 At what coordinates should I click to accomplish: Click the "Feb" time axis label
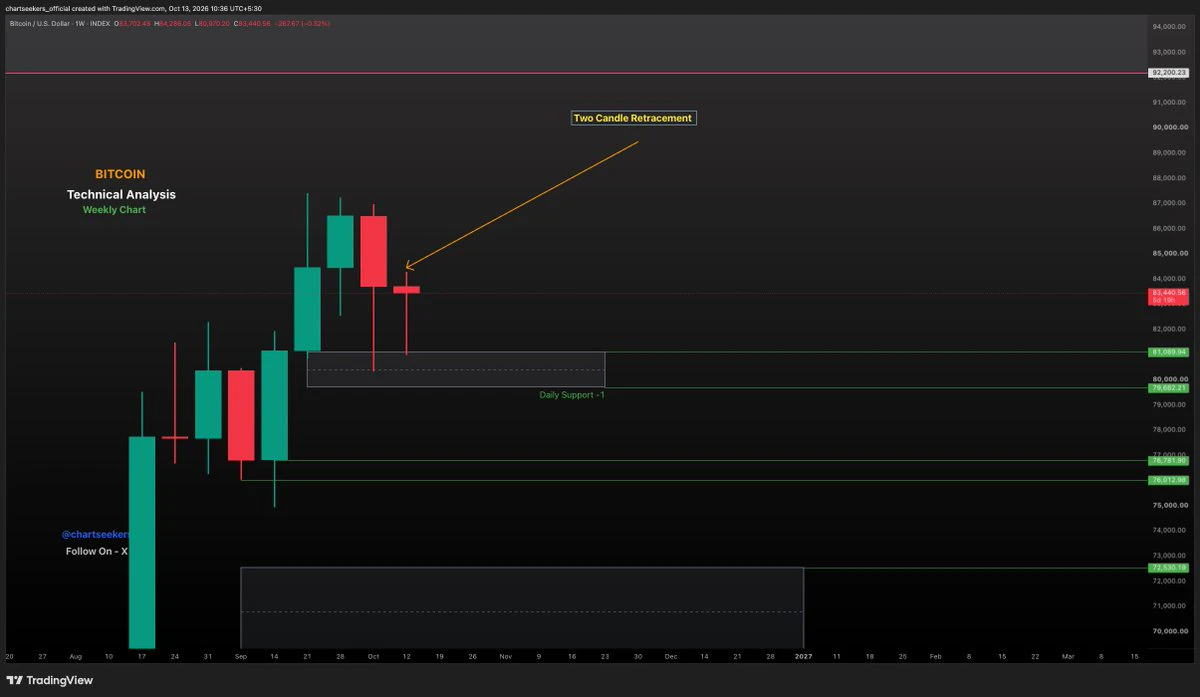[935, 656]
